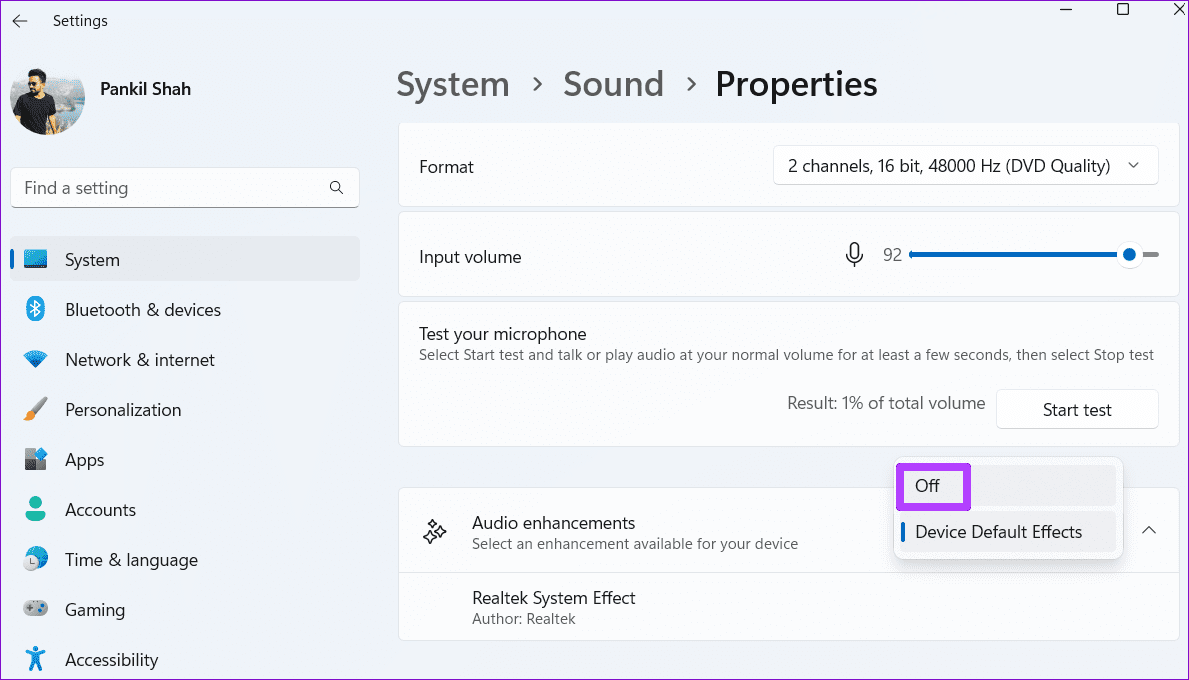The image size is (1189, 680).
Task: Select Sound in the breadcrumb
Action: pos(613,84)
